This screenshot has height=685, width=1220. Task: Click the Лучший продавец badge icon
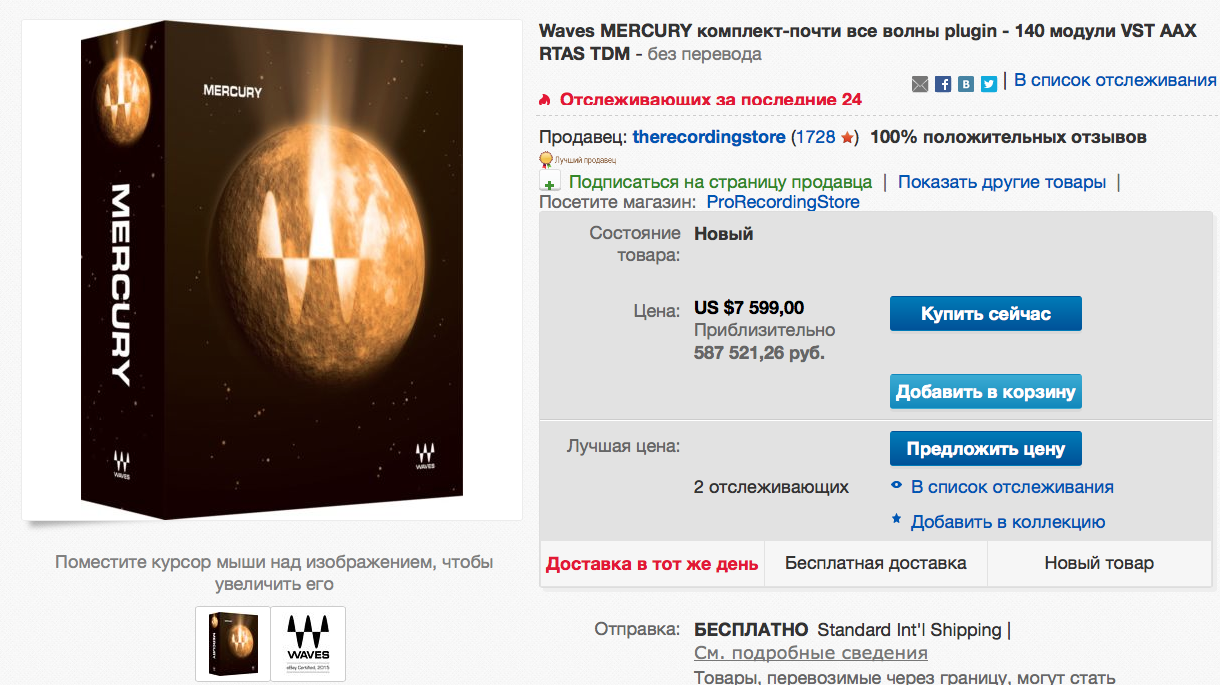point(546,158)
